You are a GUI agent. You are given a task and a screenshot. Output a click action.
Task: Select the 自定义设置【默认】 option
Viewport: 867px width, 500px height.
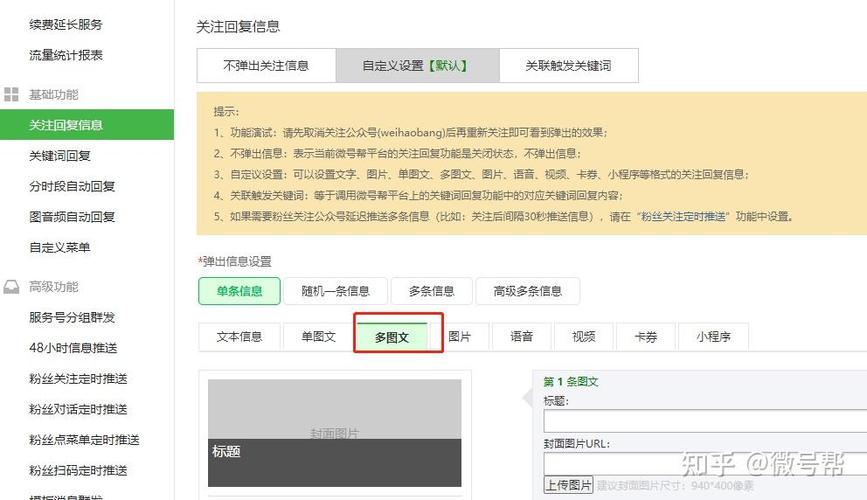(x=417, y=65)
